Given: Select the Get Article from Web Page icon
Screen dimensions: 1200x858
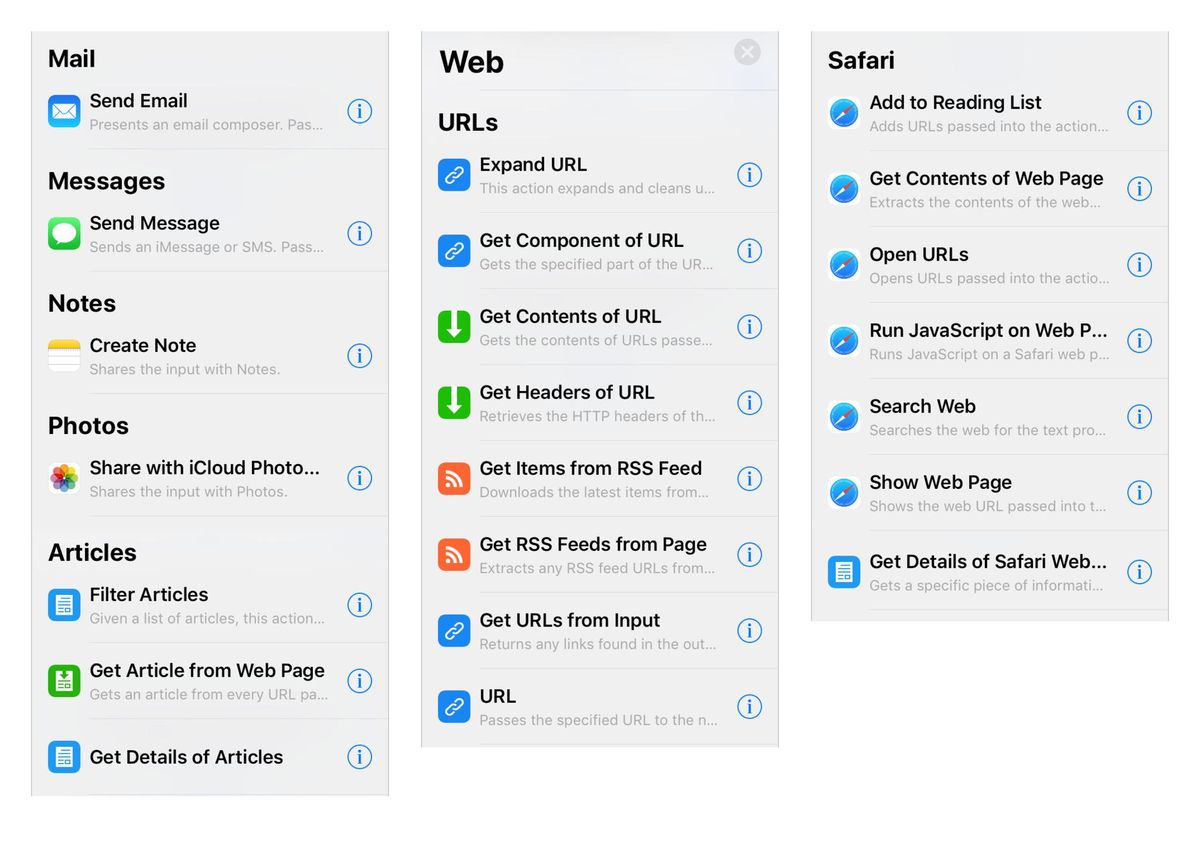Looking at the screenshot, I should [x=63, y=681].
